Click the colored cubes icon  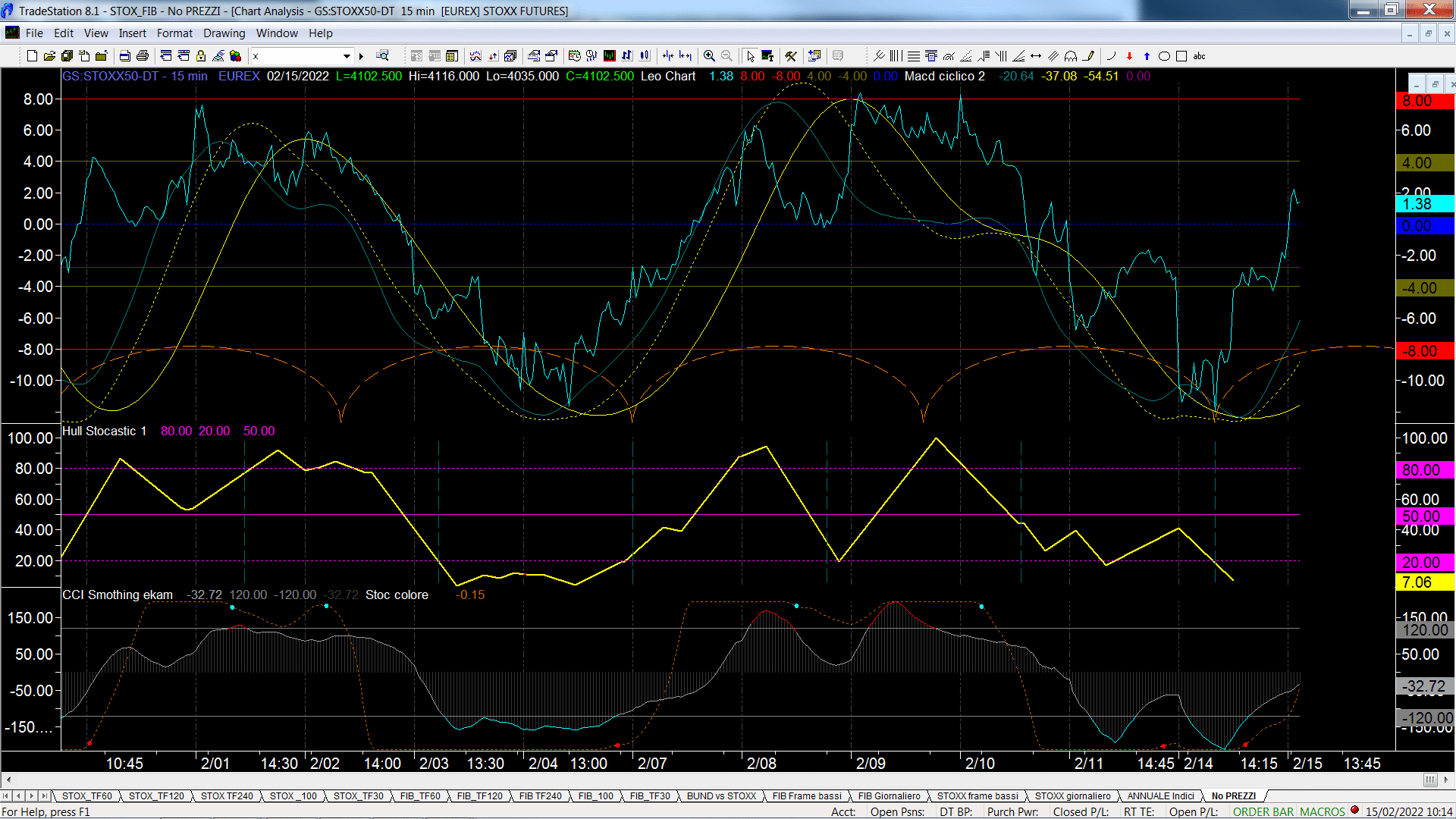(236, 56)
